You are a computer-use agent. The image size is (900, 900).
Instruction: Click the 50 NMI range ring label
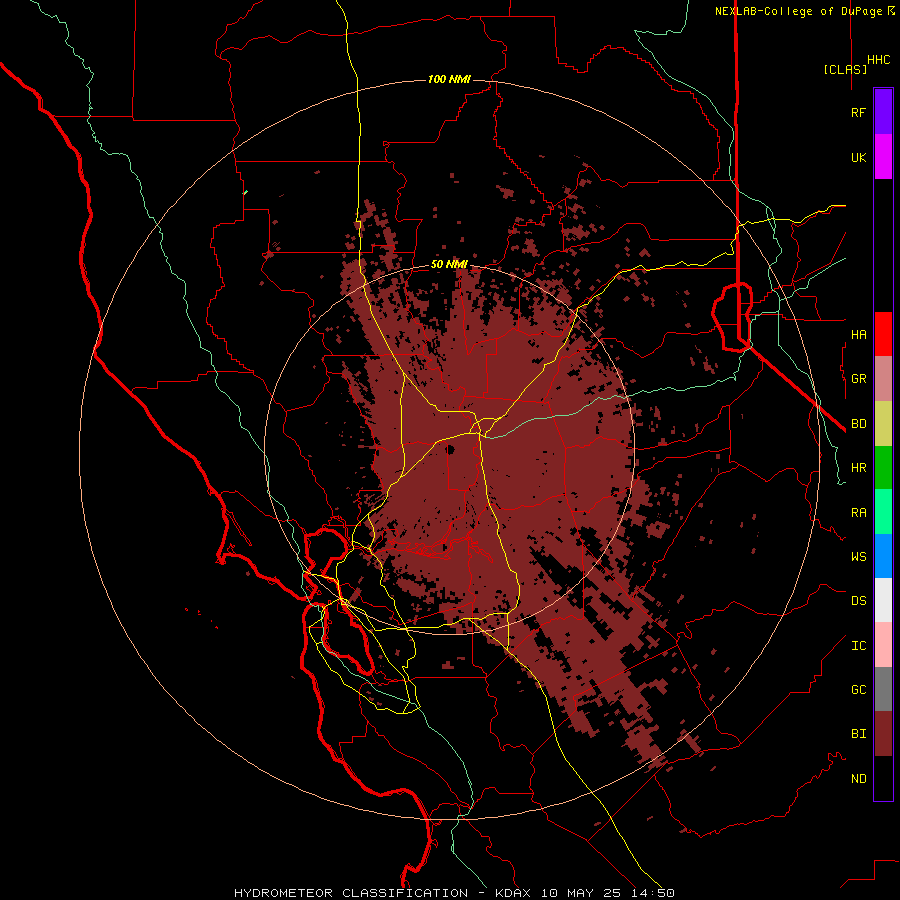click(x=449, y=264)
